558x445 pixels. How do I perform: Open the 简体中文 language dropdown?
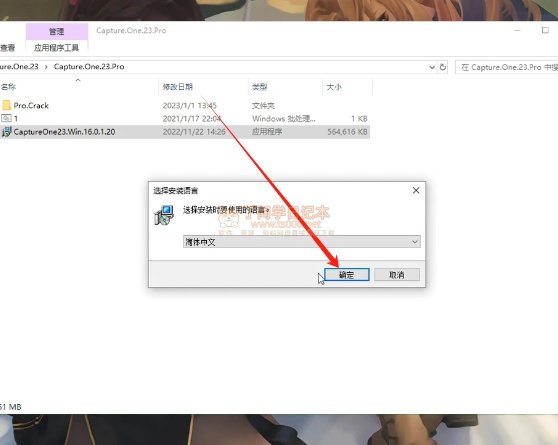[301, 242]
